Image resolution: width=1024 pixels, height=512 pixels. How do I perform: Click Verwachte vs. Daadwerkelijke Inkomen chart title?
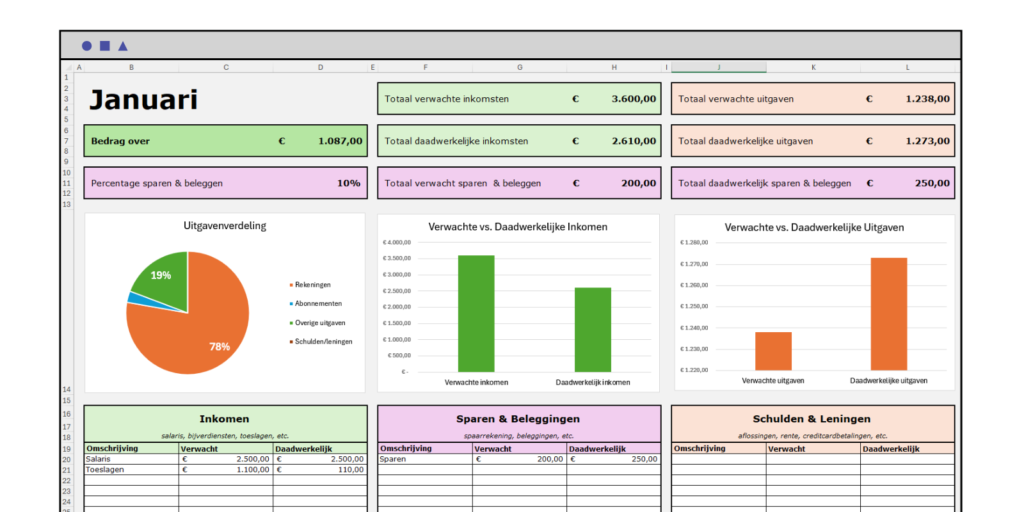point(518,227)
